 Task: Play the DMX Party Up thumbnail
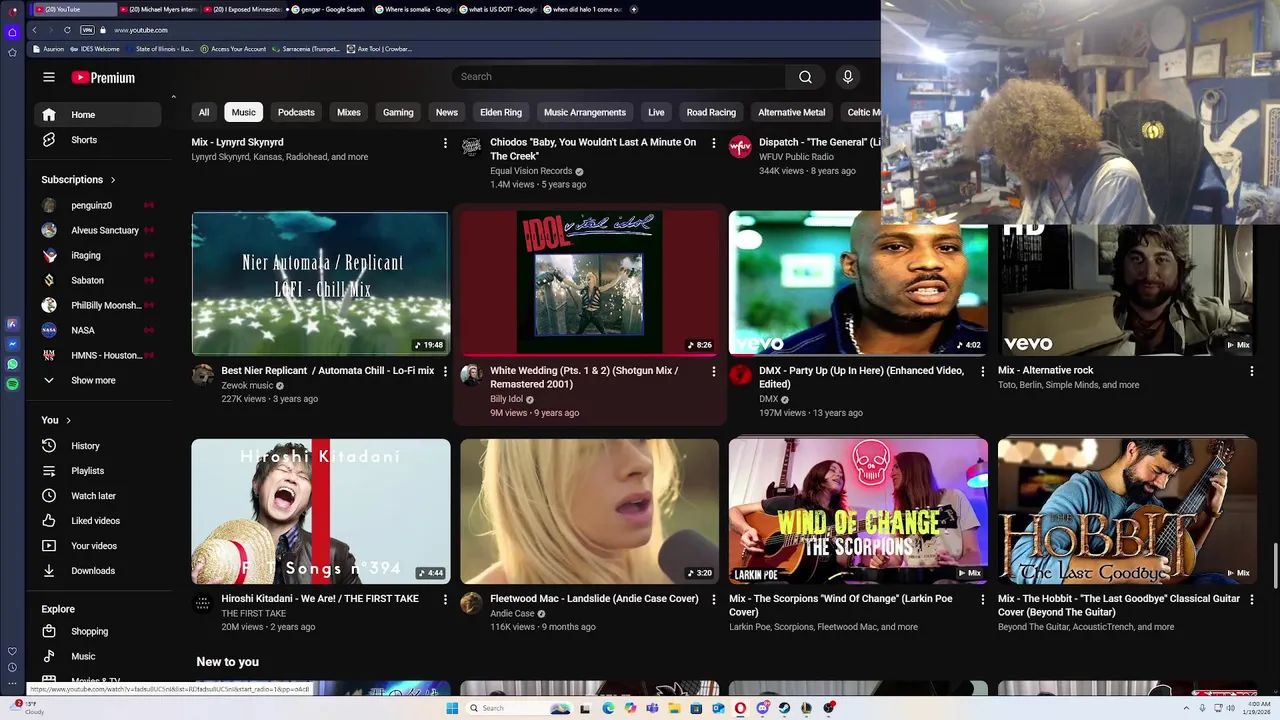(858, 283)
